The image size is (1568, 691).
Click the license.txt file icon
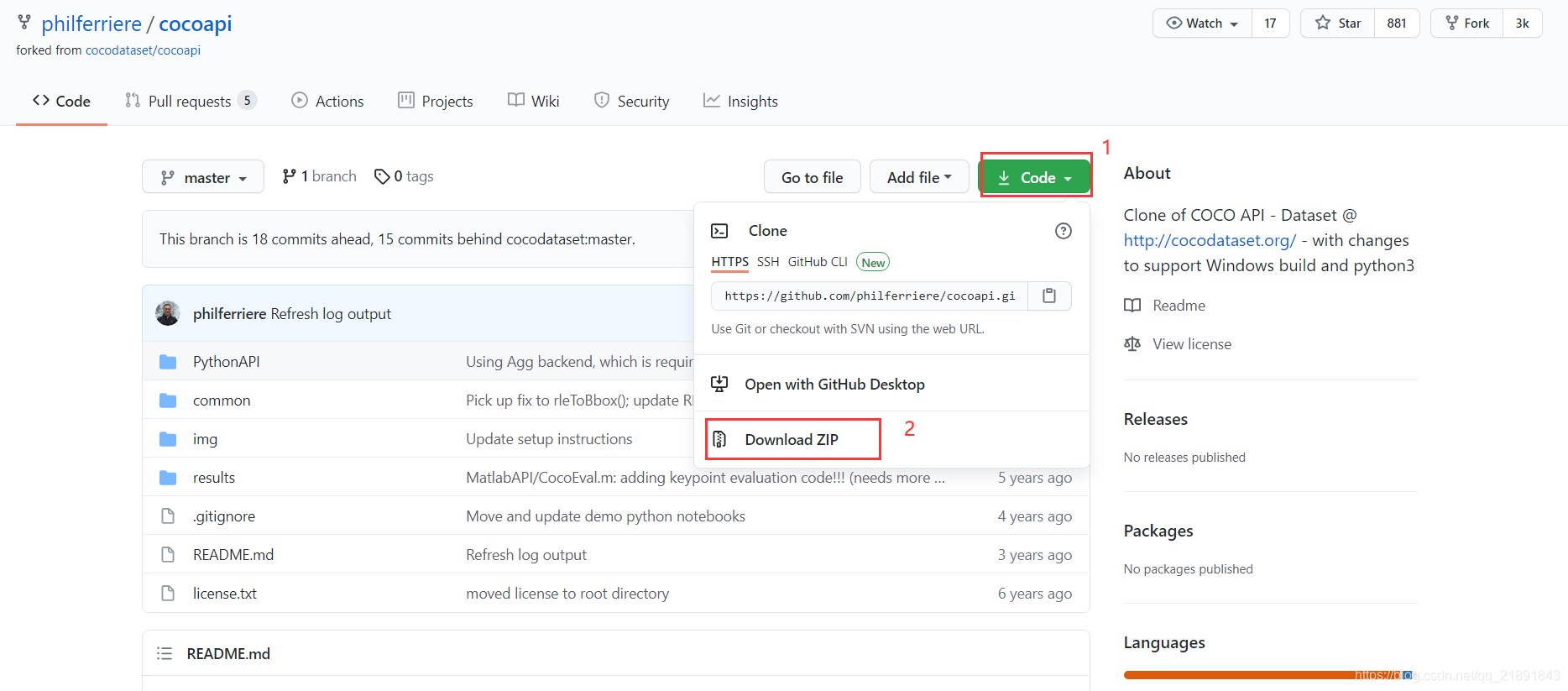[168, 594]
